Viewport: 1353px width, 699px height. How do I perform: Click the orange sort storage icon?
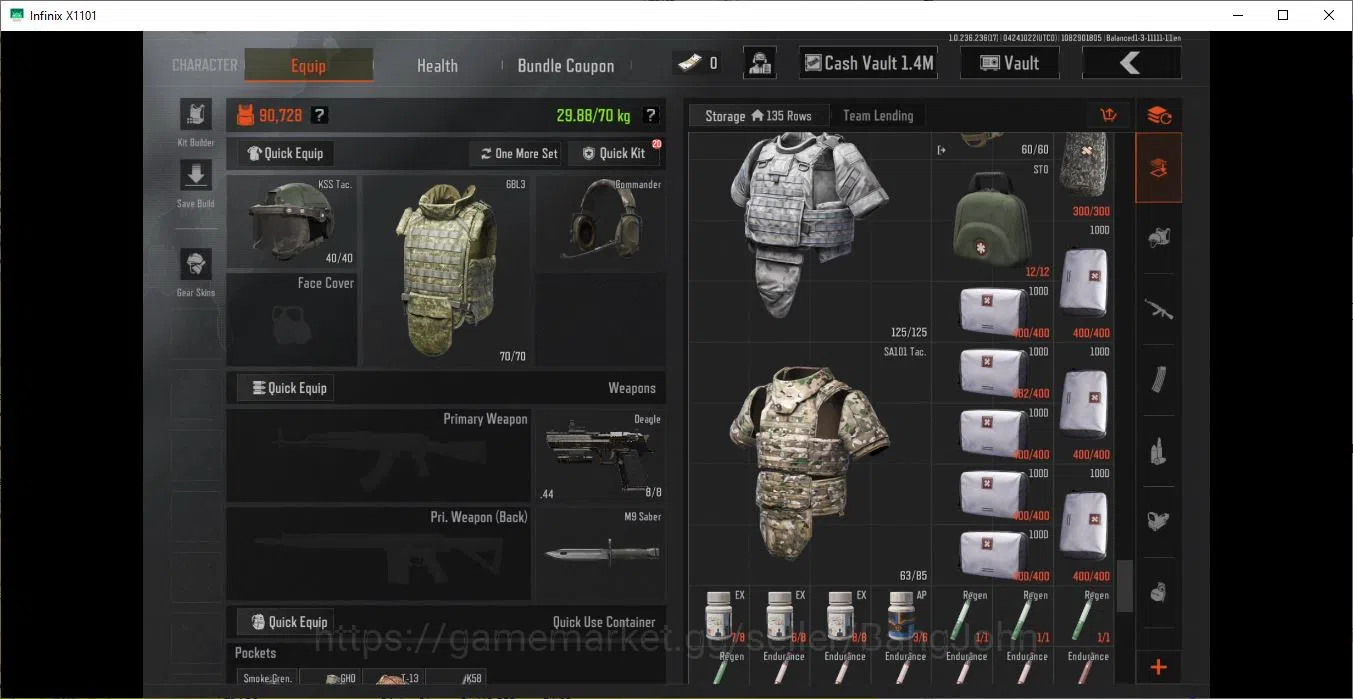pos(1108,116)
